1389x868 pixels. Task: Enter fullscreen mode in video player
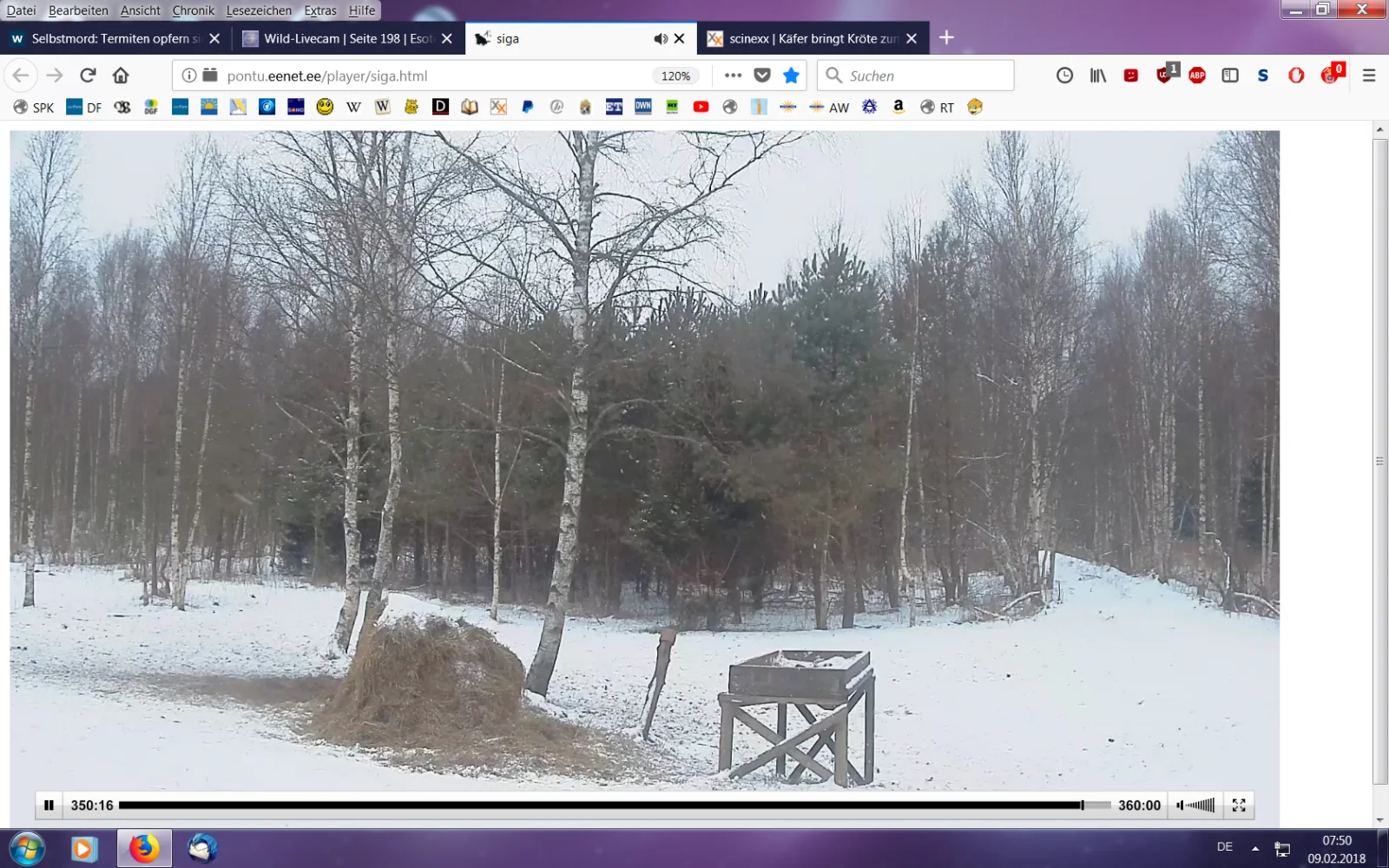(x=1239, y=806)
